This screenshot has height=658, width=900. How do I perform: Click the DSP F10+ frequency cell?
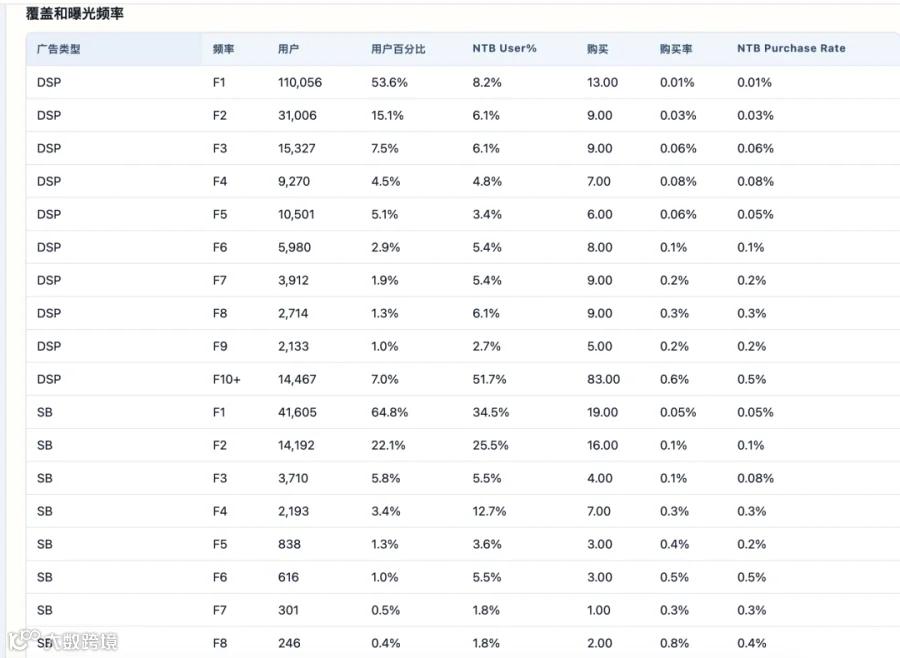click(227, 379)
